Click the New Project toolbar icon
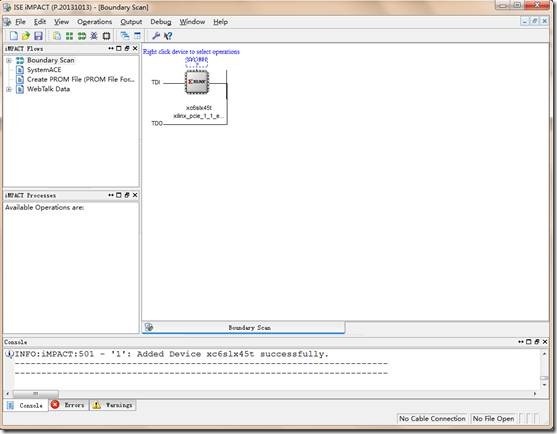The image size is (557, 434). pyautogui.click(x=13, y=36)
